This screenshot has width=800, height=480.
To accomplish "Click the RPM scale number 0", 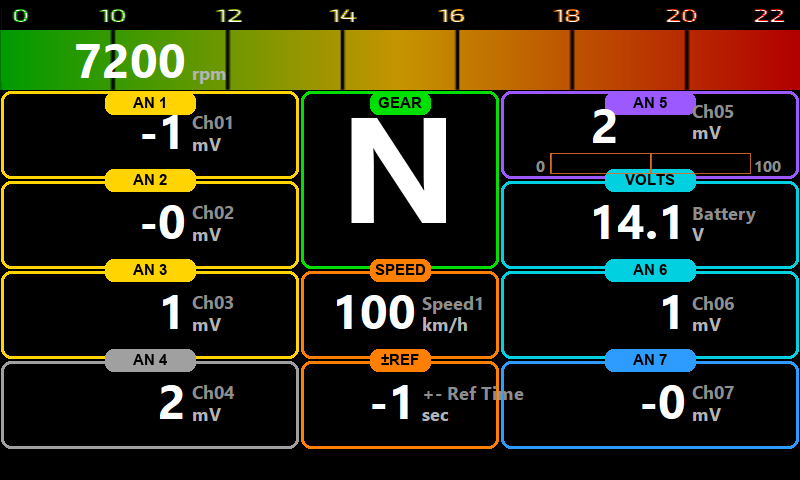I will (x=20, y=16).
